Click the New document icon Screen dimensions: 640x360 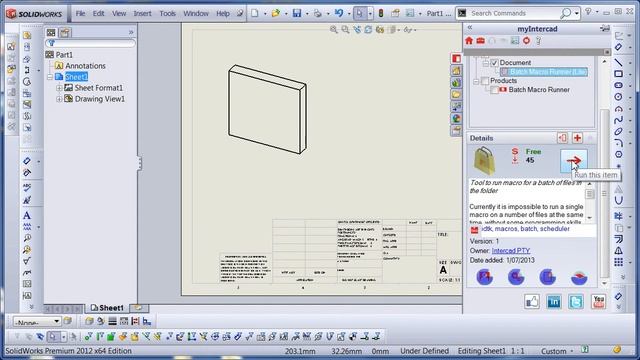pyautogui.click(x=255, y=13)
